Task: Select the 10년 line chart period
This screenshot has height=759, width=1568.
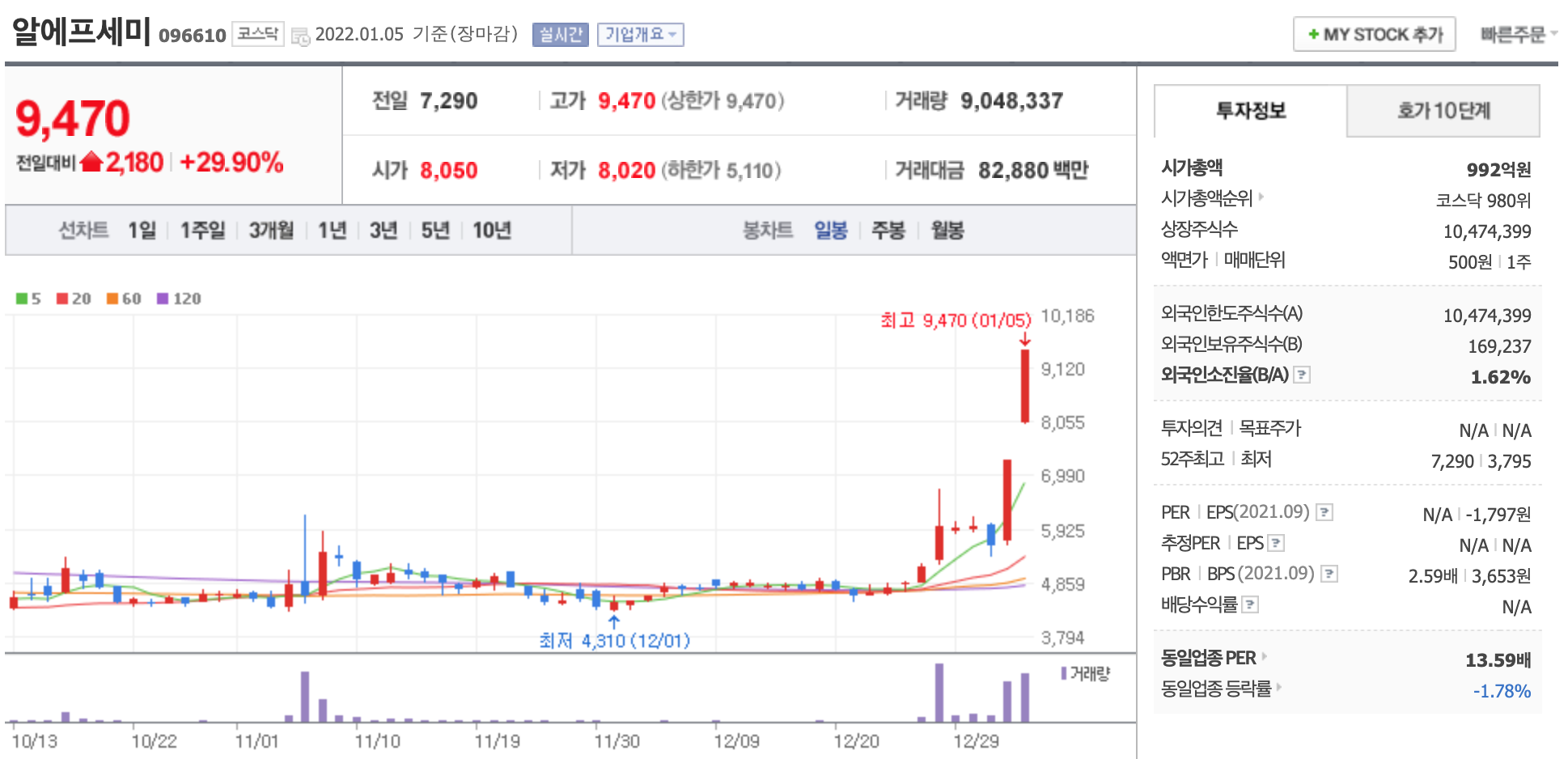Action: pos(492,231)
